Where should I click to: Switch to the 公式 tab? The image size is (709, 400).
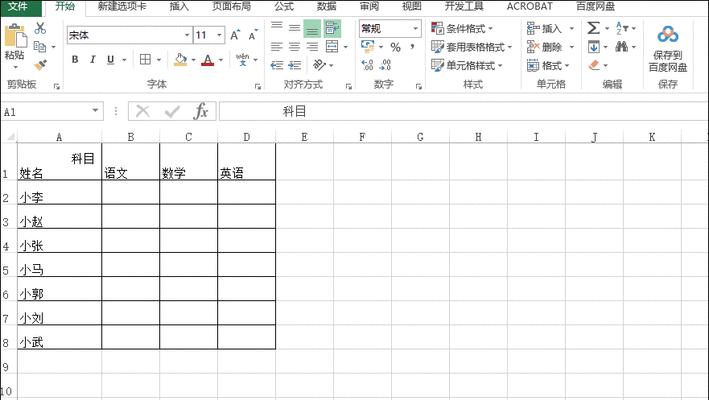click(284, 6)
